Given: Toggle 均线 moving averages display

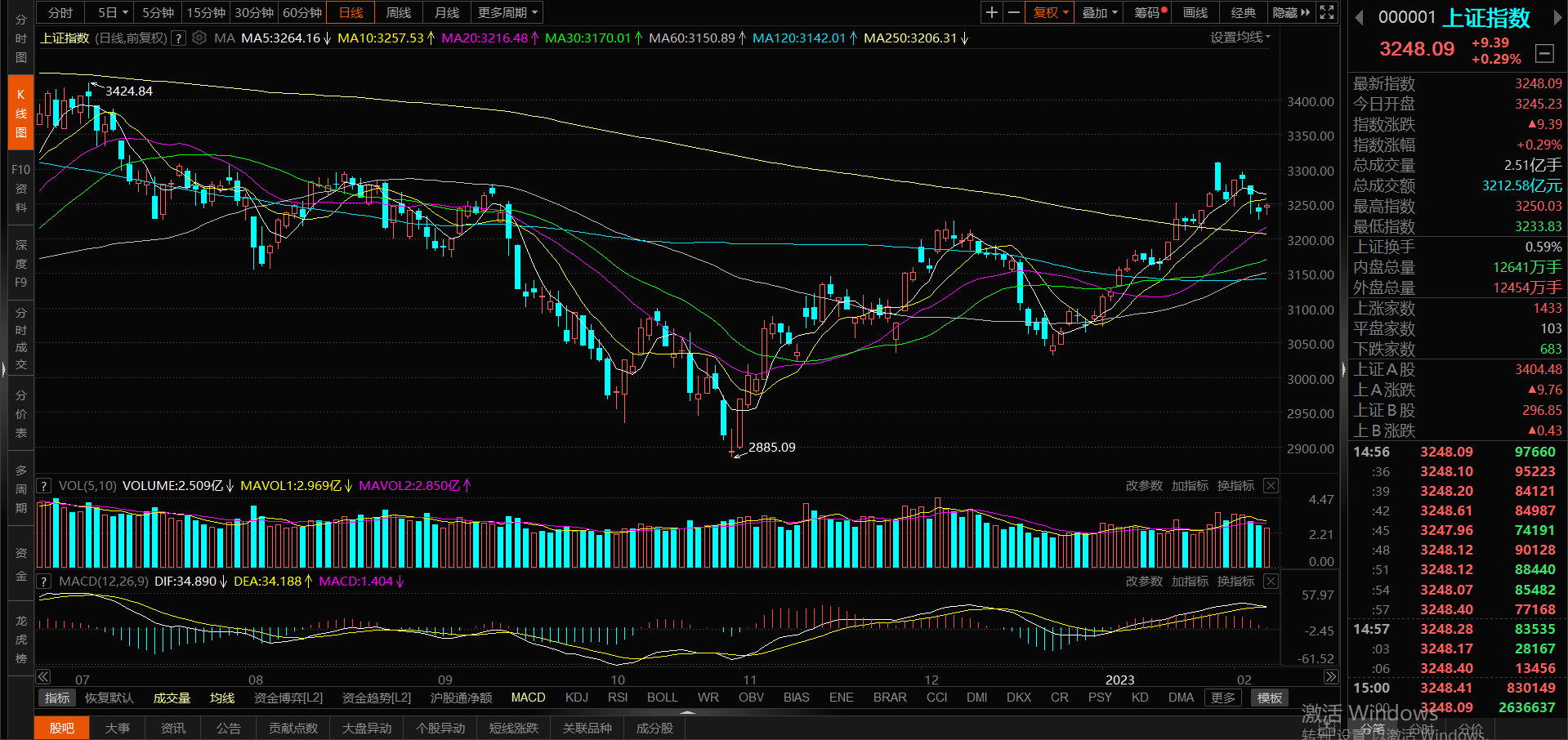Looking at the screenshot, I should point(222,698).
